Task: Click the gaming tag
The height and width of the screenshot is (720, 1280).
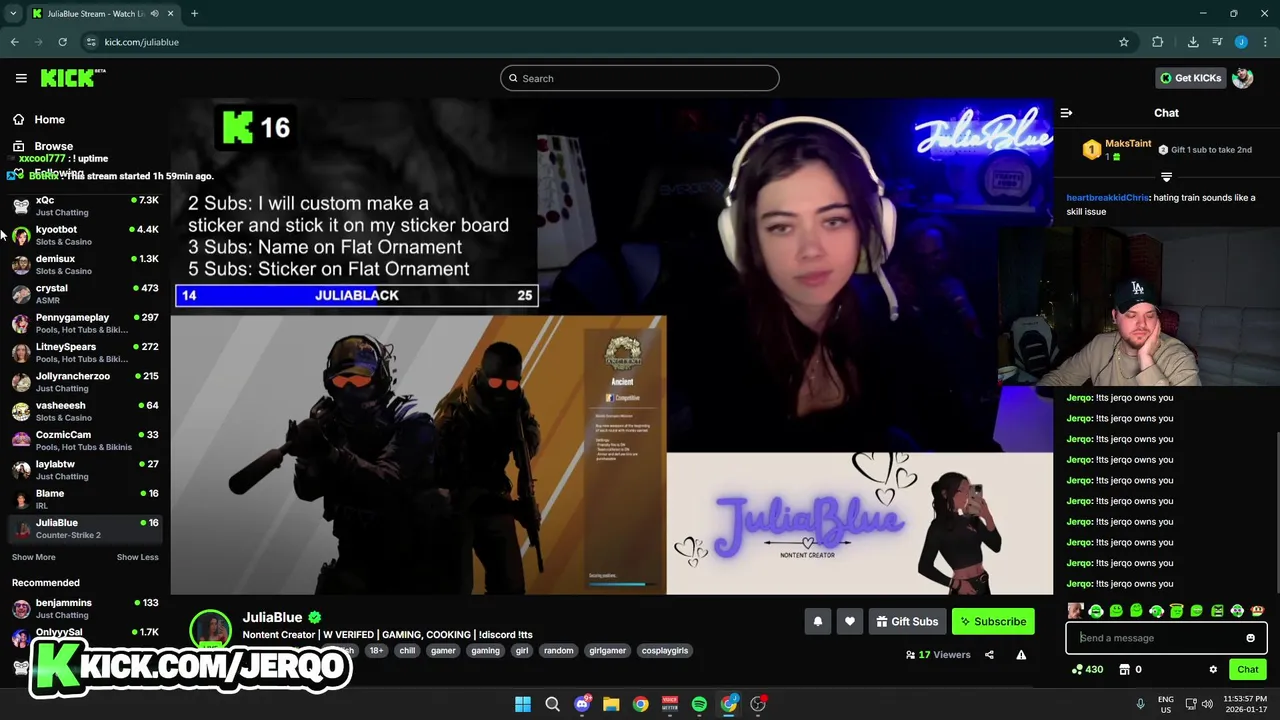Action: click(x=485, y=651)
